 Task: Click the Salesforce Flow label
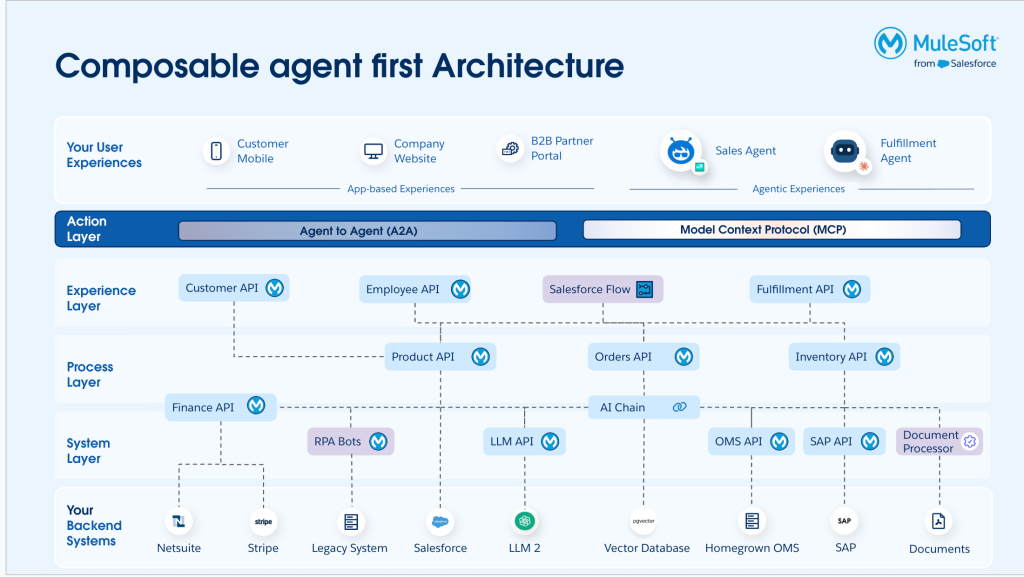point(590,289)
